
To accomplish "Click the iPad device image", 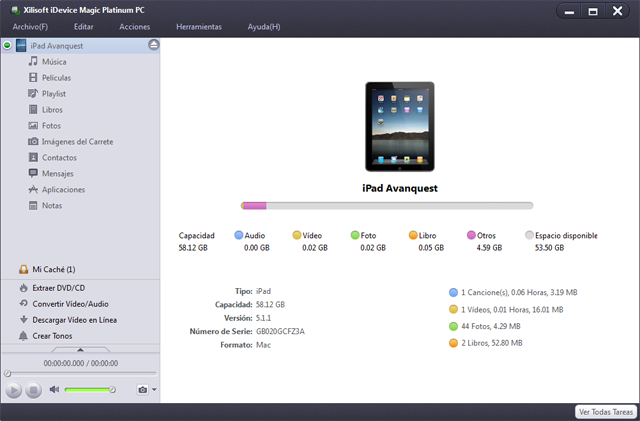I will 400,127.
